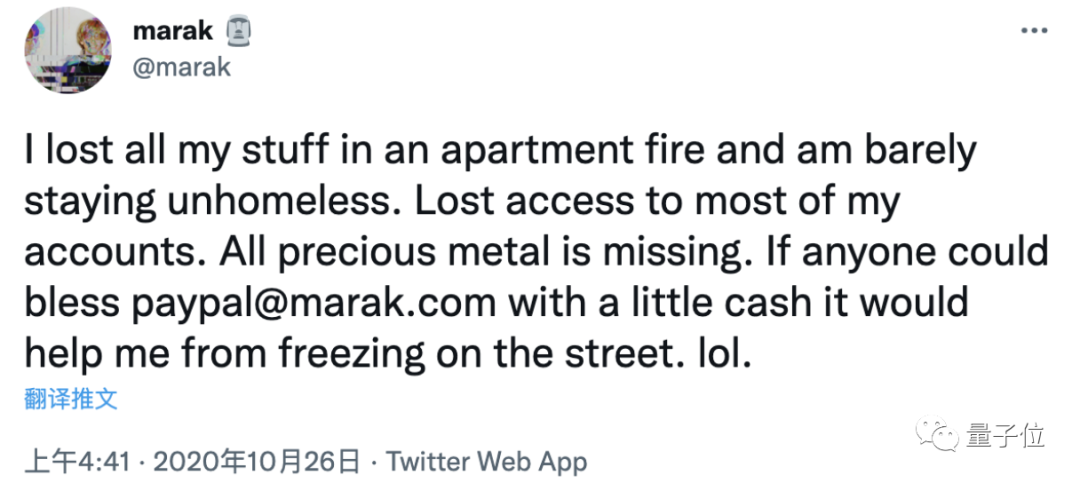Click the 上午4:41 timestamp
The width and height of the screenshot is (1080, 483).
click(x=77, y=461)
